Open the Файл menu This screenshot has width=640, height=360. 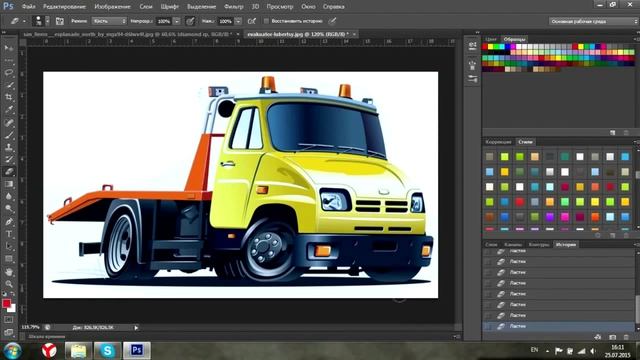point(29,7)
